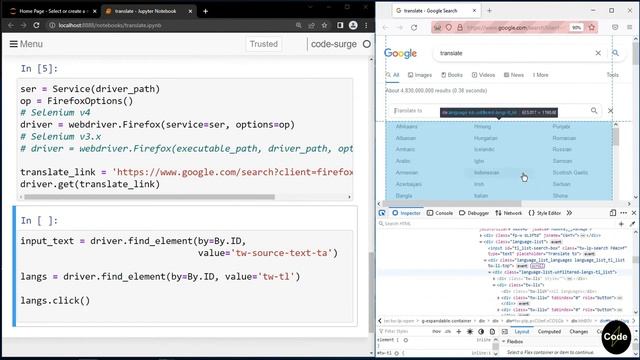Click the Google search magnifier button
The width and height of the screenshot is (640, 360).
(615, 53)
